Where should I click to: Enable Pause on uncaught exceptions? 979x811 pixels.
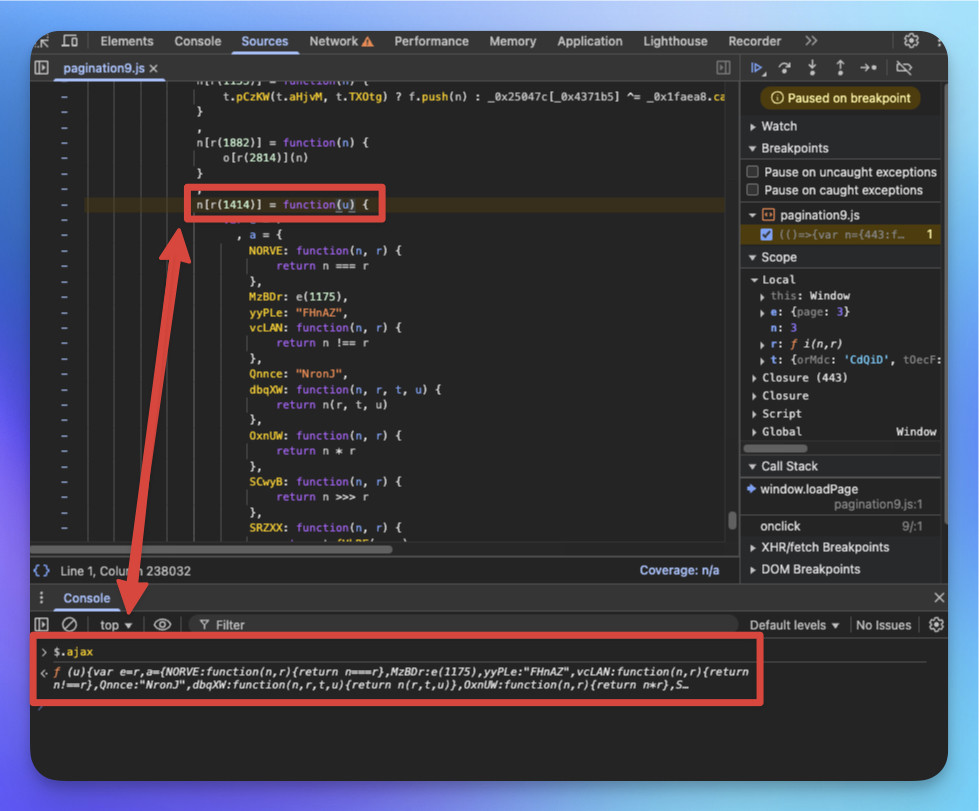[753, 172]
